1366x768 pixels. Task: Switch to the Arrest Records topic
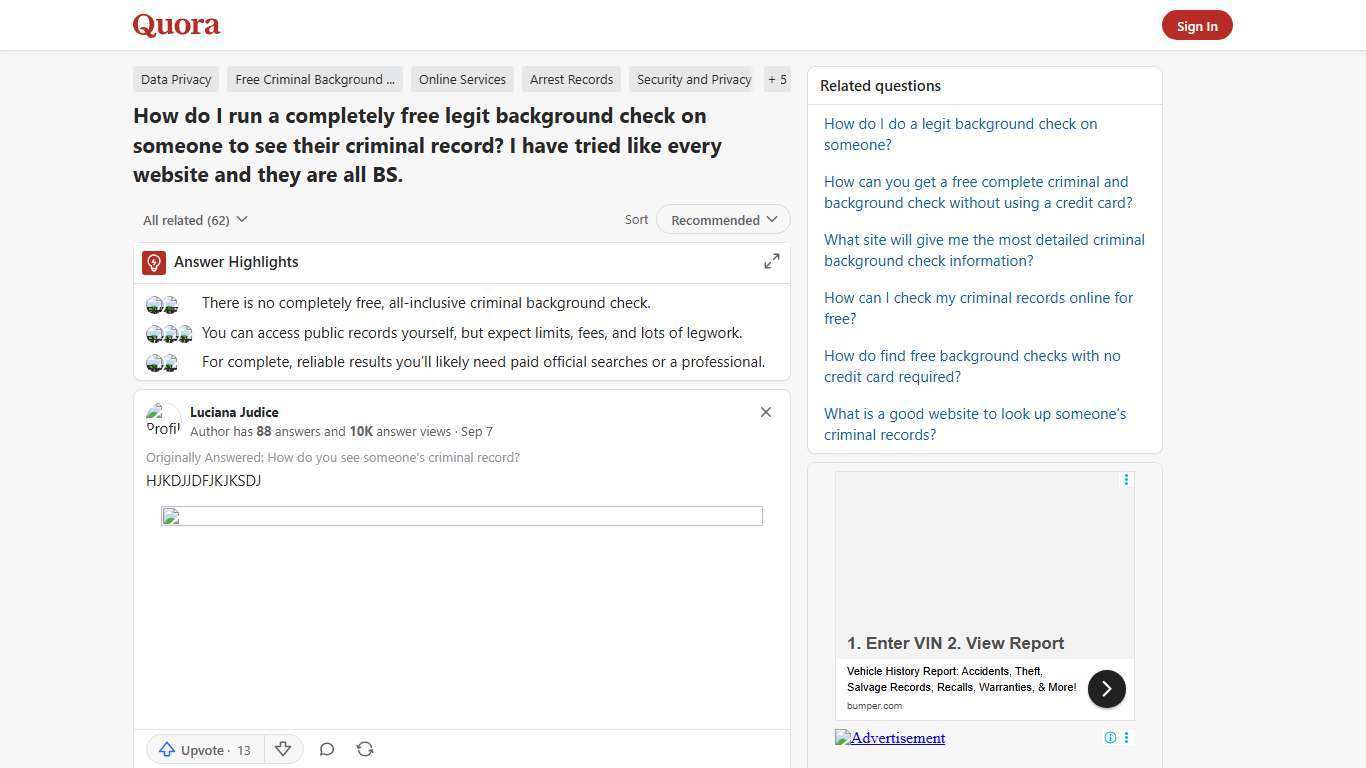click(x=571, y=79)
